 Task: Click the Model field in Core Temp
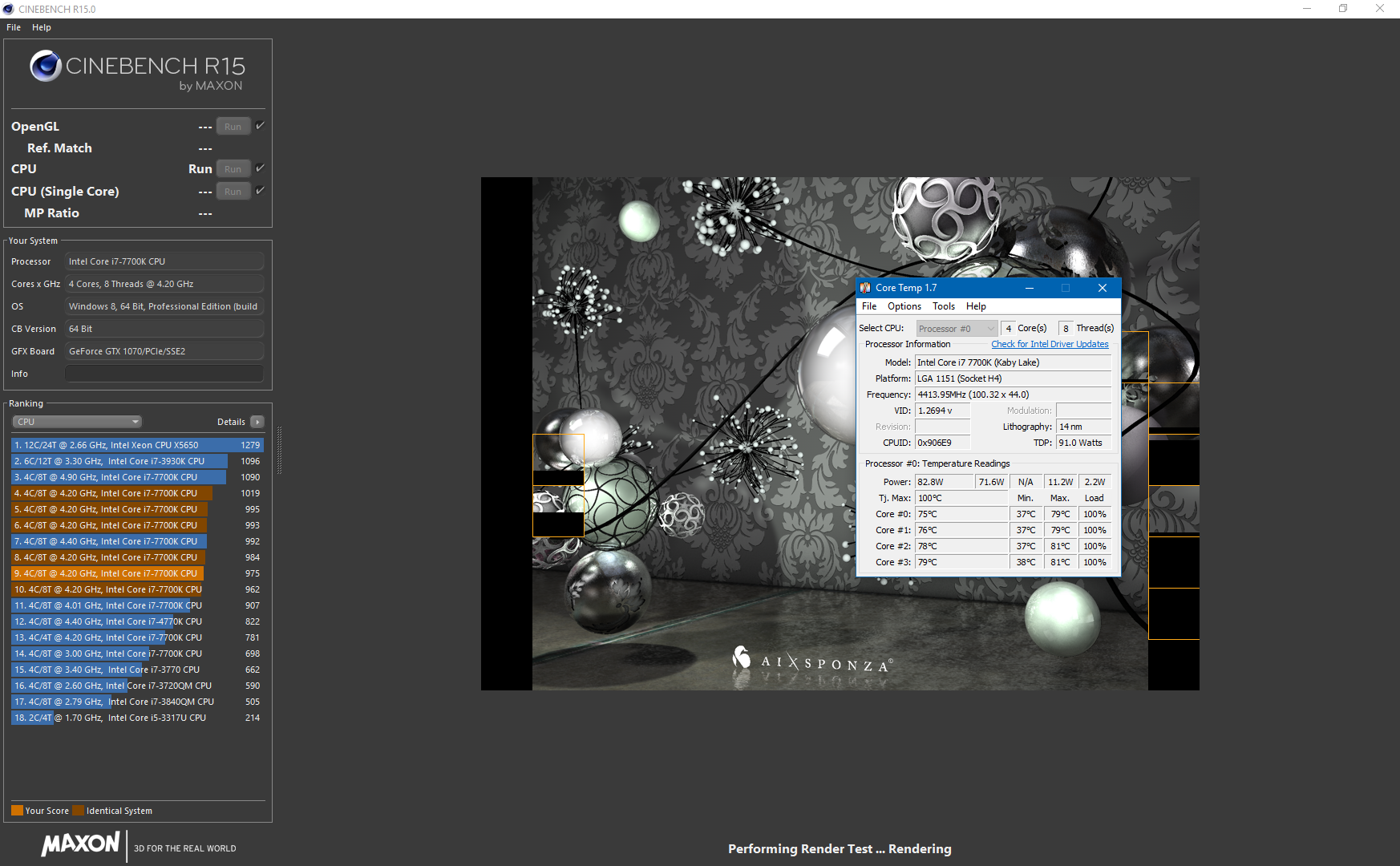pos(1014,362)
